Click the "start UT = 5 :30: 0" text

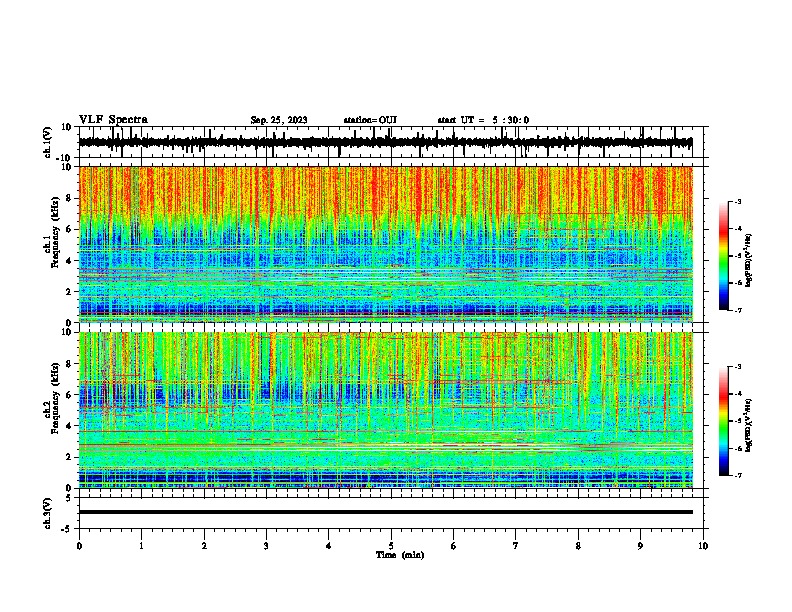483,120
